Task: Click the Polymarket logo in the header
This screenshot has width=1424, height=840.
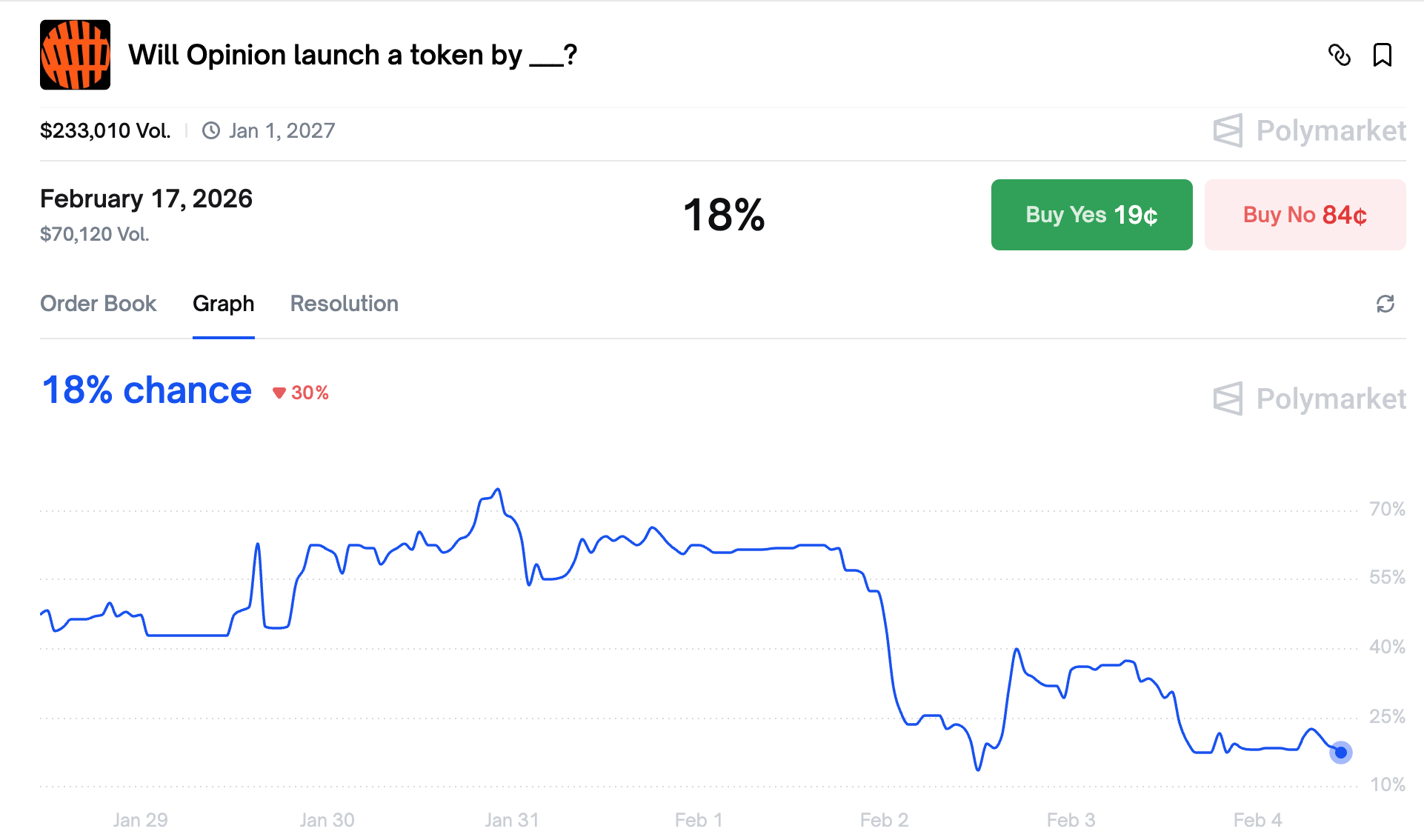Action: click(1309, 131)
